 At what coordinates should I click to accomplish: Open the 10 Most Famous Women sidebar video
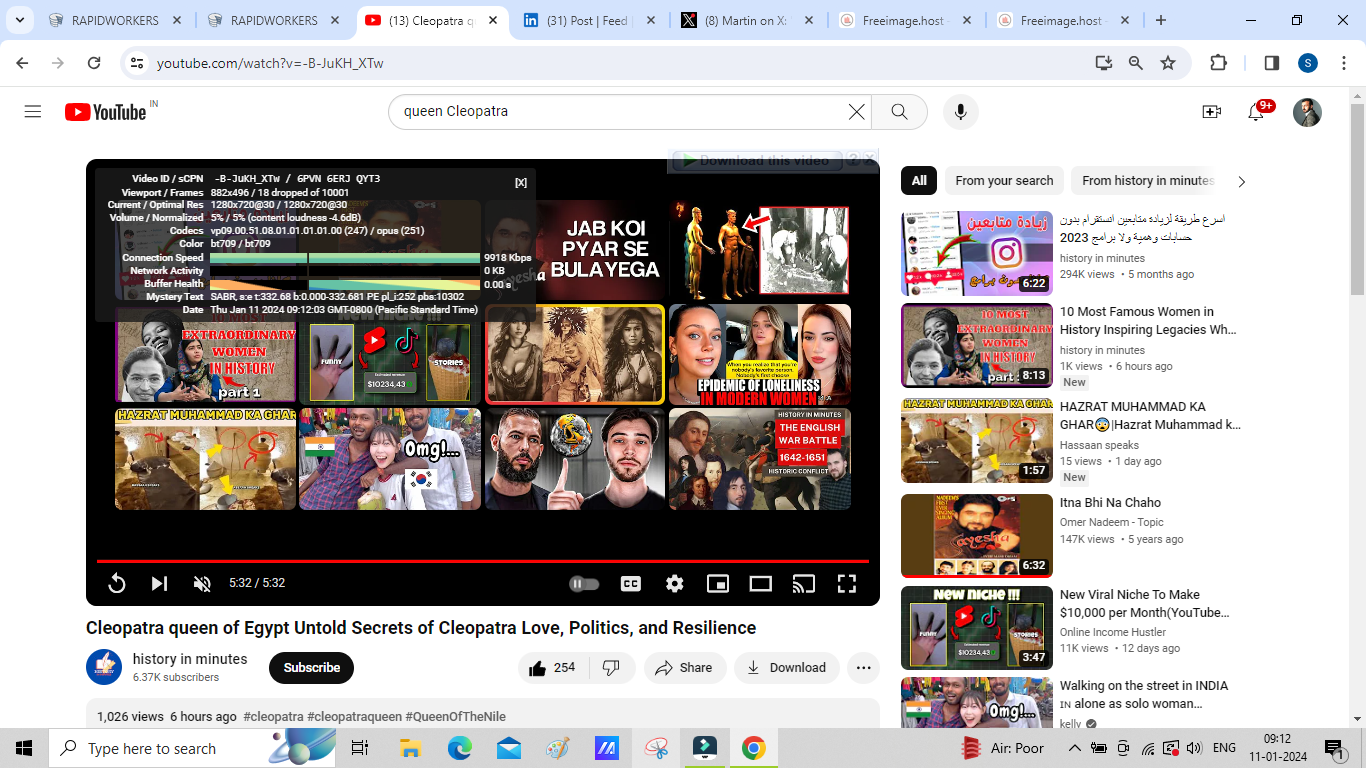(1148, 321)
